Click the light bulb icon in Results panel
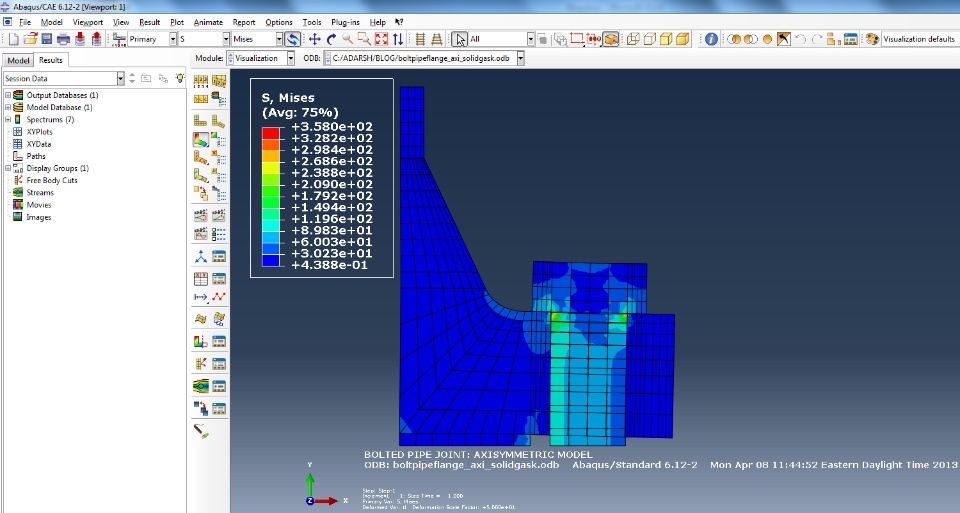This screenshot has height=513, width=960. [x=179, y=78]
